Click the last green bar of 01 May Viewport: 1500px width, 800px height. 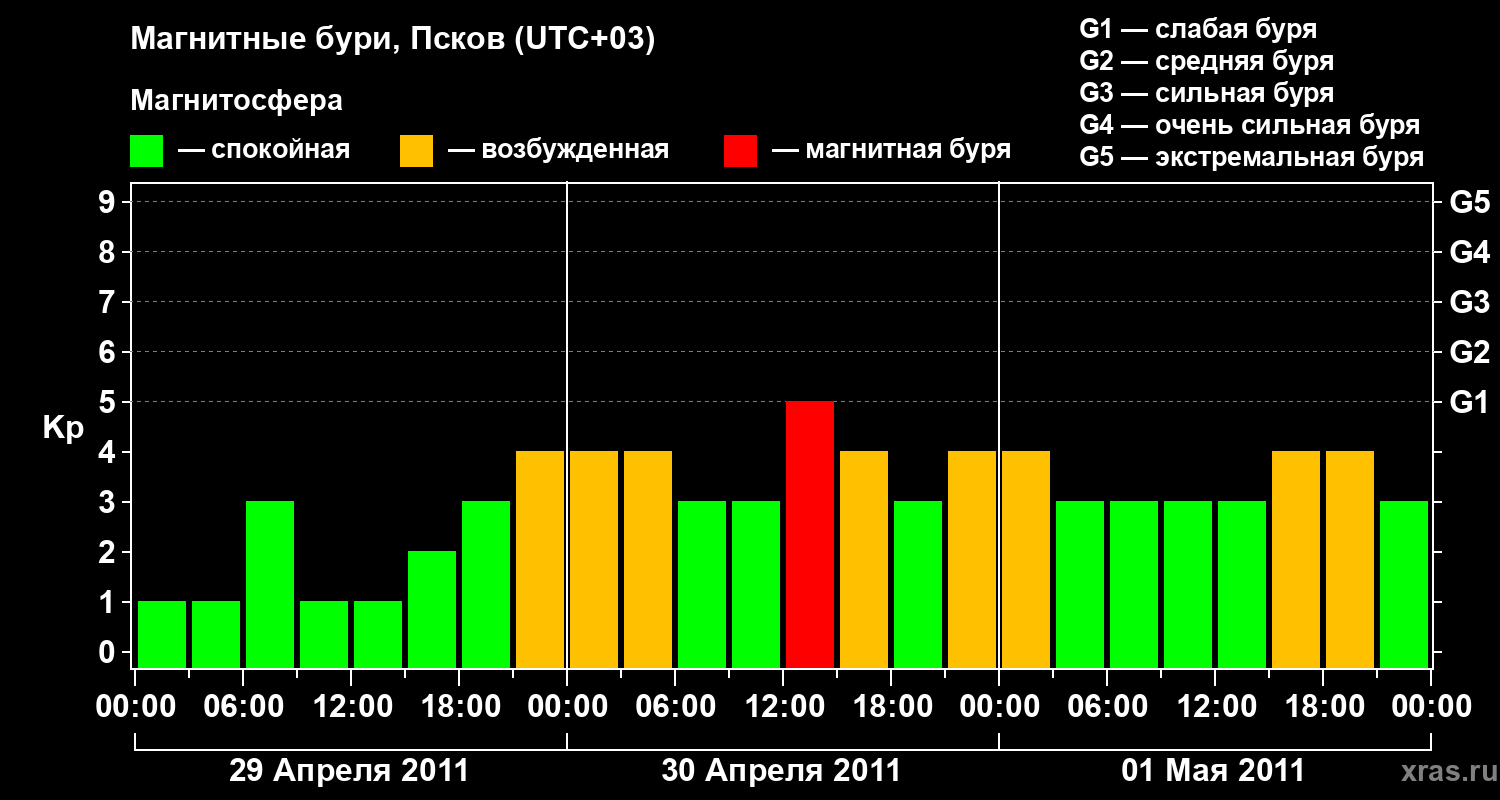click(1404, 584)
